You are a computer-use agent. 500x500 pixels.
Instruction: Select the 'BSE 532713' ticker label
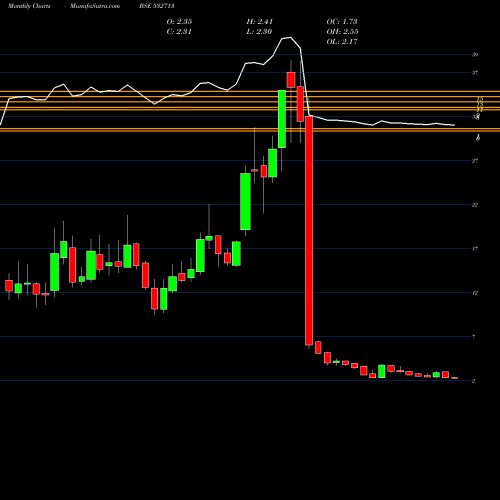point(157,6)
